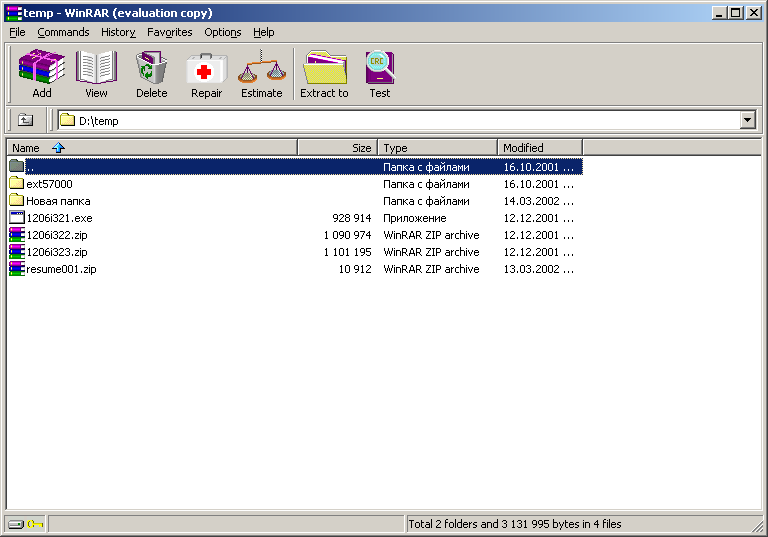Viewport: 768px width, 537px height.
Task: Click the Новая папка folder name
Action: tap(58, 201)
